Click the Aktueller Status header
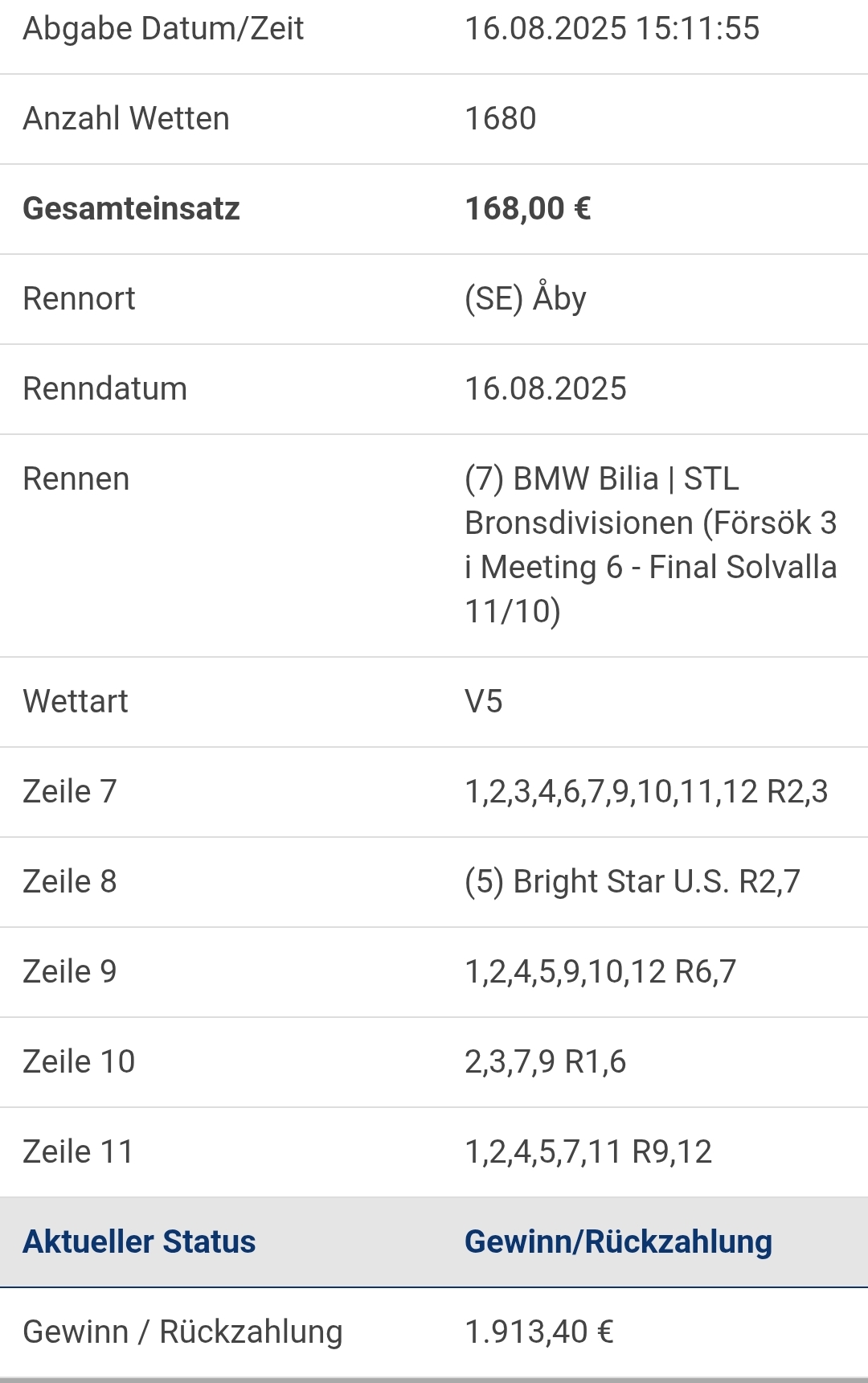The image size is (868, 1383). coord(139,1242)
